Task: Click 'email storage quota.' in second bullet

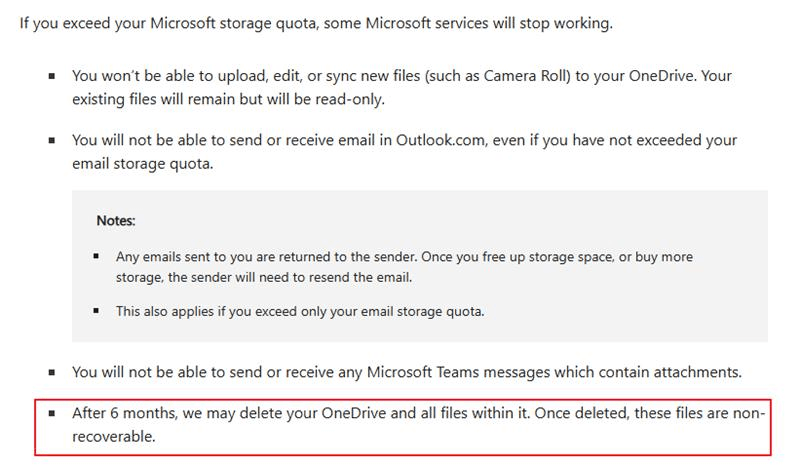Action: click(142, 164)
